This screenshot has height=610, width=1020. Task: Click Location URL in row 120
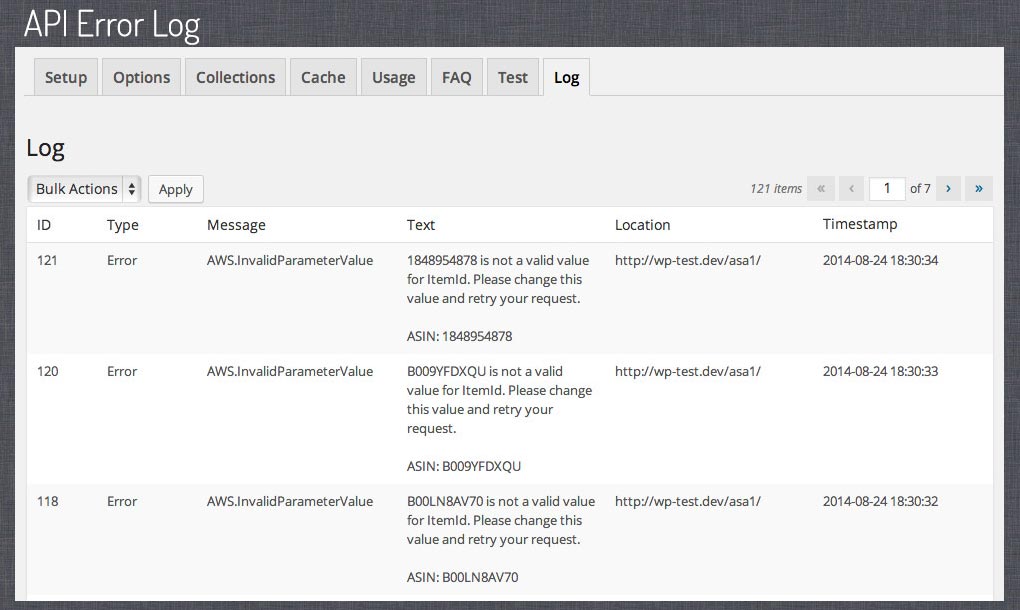point(688,371)
